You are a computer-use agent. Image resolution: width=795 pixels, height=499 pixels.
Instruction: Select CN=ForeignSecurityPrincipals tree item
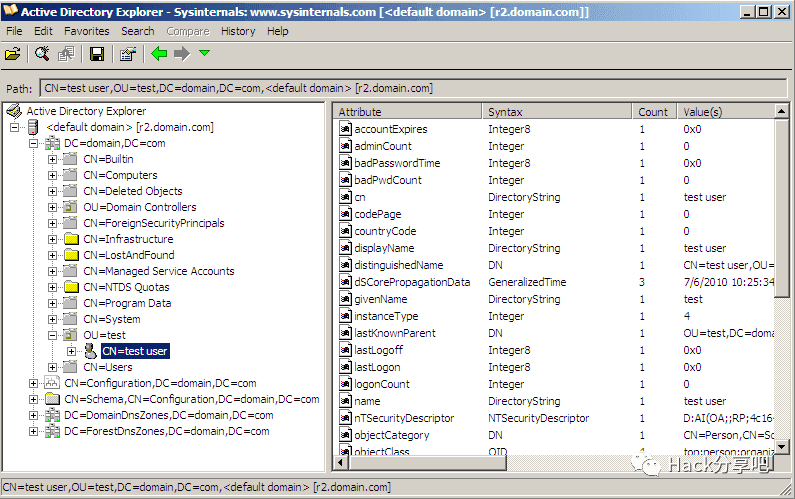(x=154, y=223)
